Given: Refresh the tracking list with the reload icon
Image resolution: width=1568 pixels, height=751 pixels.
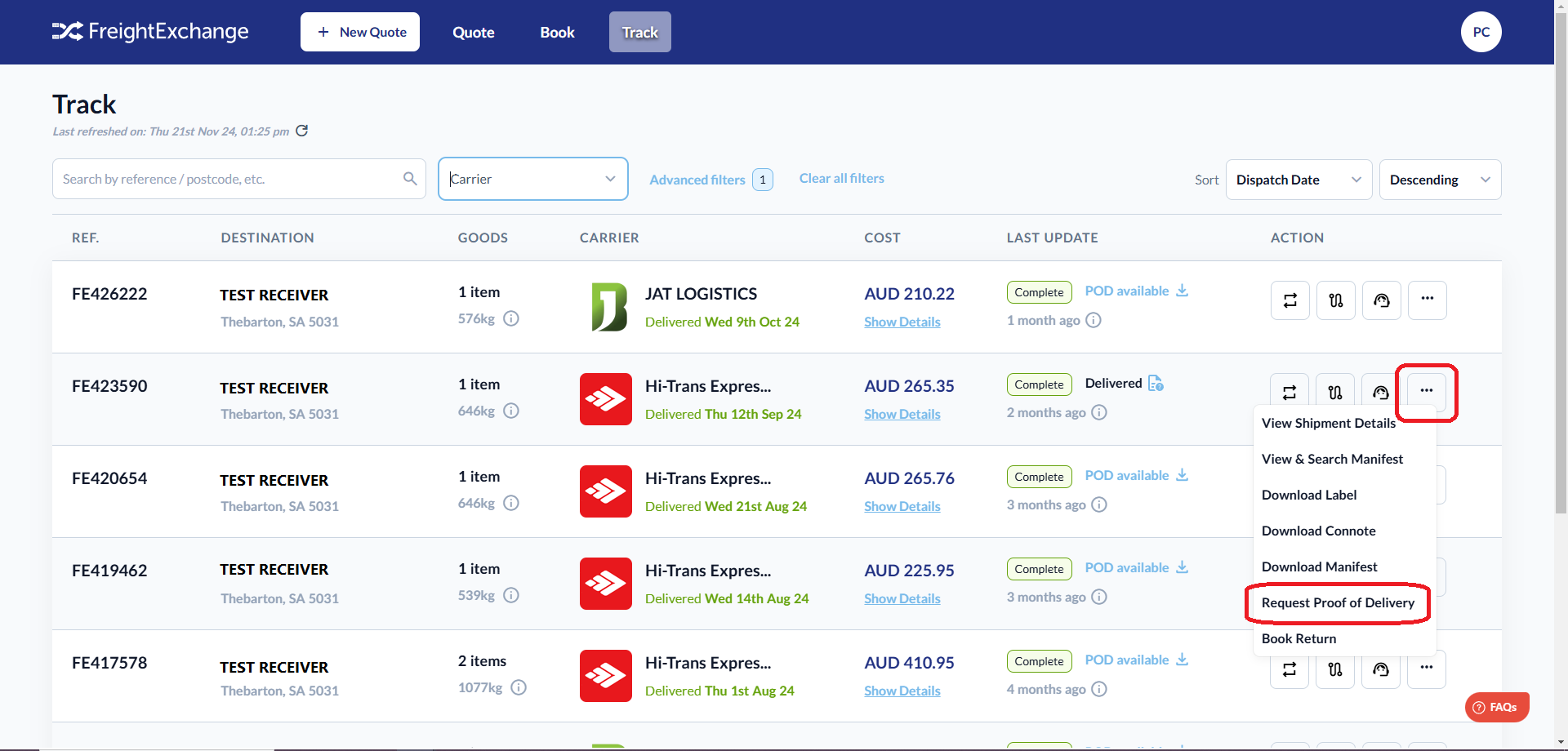Looking at the screenshot, I should pos(301,131).
